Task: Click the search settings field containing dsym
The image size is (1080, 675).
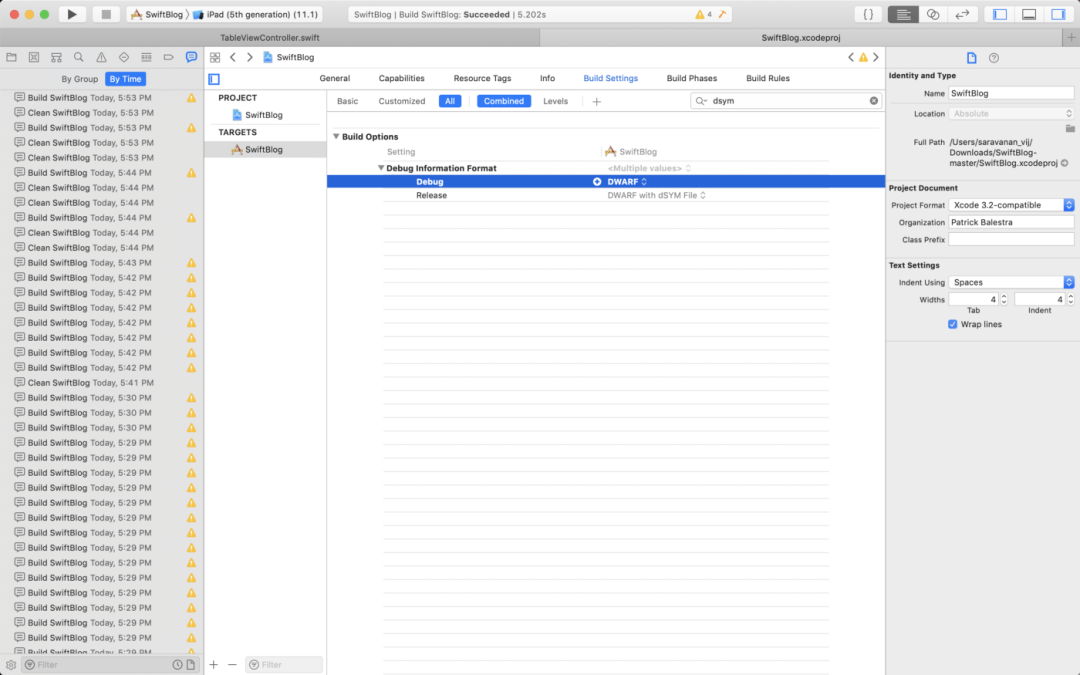Action: click(x=785, y=101)
